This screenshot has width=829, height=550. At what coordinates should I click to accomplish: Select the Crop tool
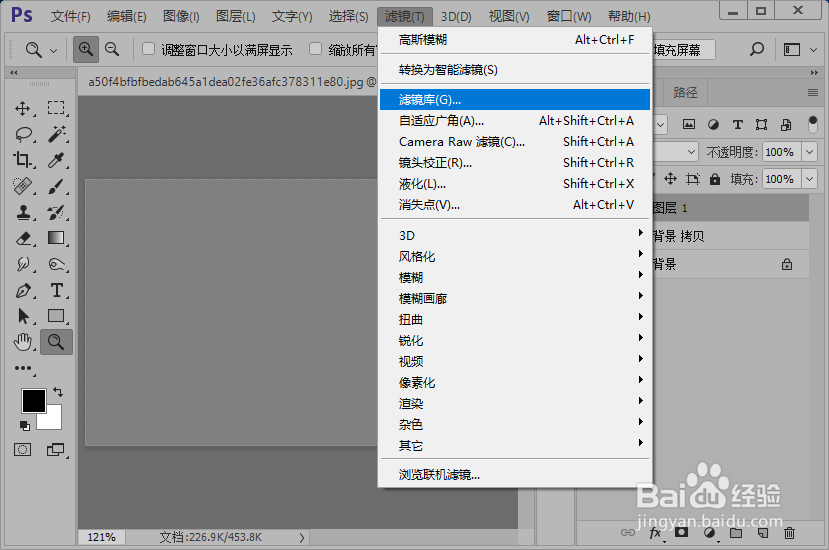coord(22,160)
